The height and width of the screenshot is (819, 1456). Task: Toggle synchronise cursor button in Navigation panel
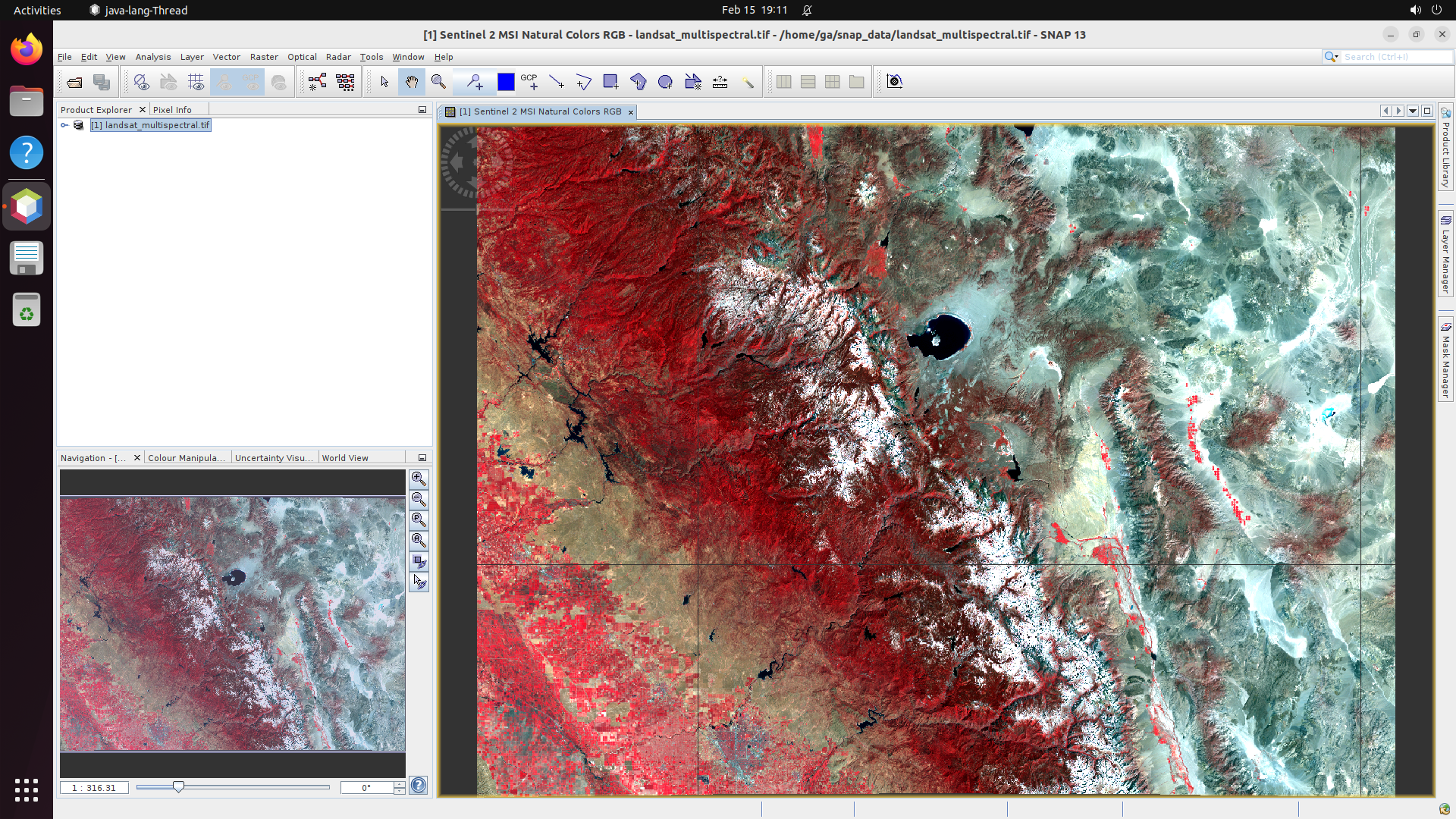pyautogui.click(x=419, y=582)
